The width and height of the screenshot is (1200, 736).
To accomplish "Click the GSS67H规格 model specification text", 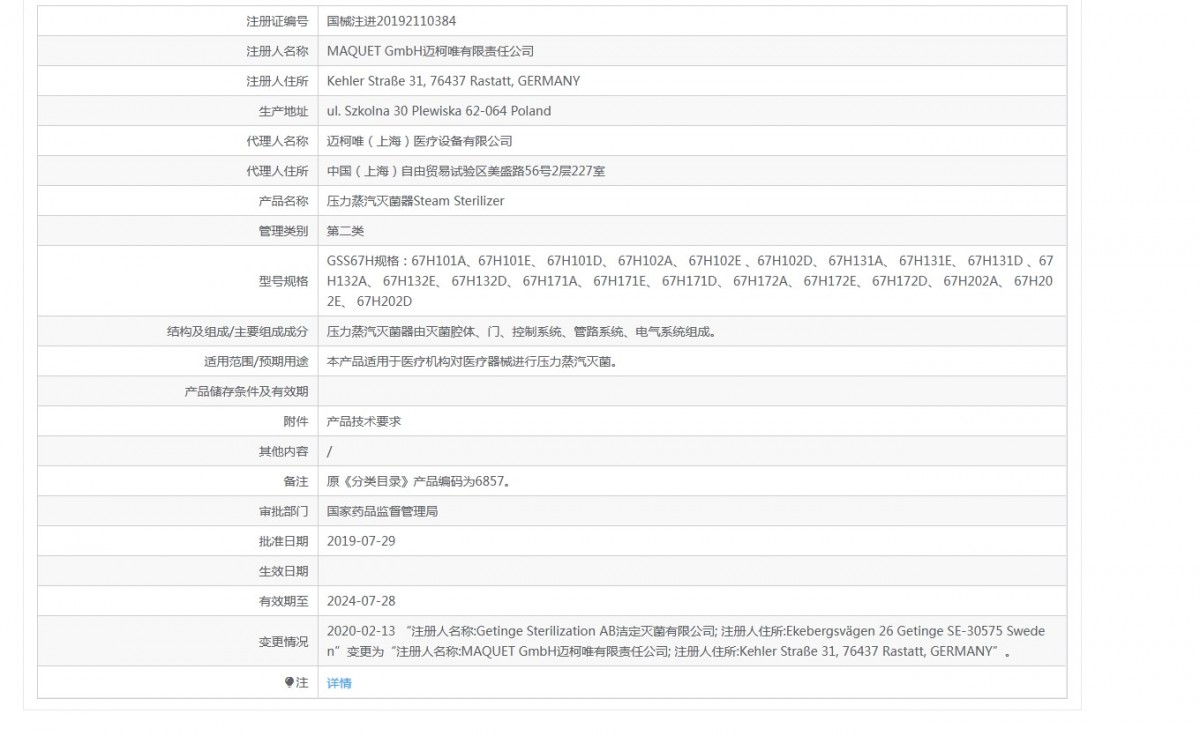I will pyautogui.click(x=690, y=281).
